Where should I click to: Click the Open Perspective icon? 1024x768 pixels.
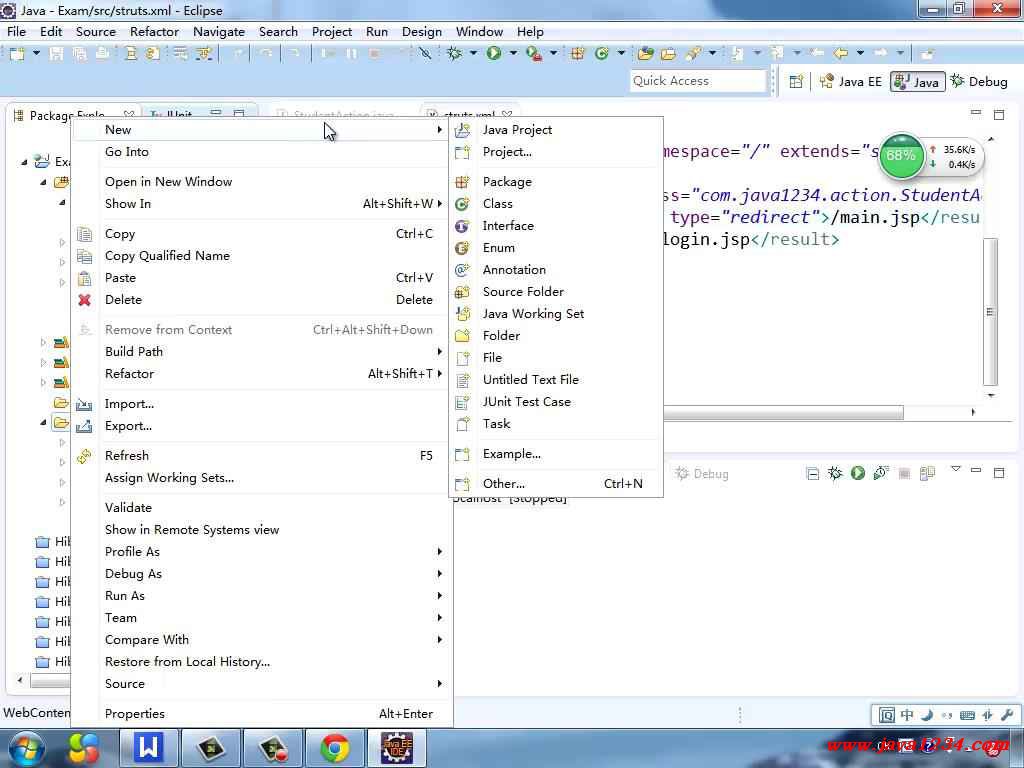pyautogui.click(x=796, y=82)
